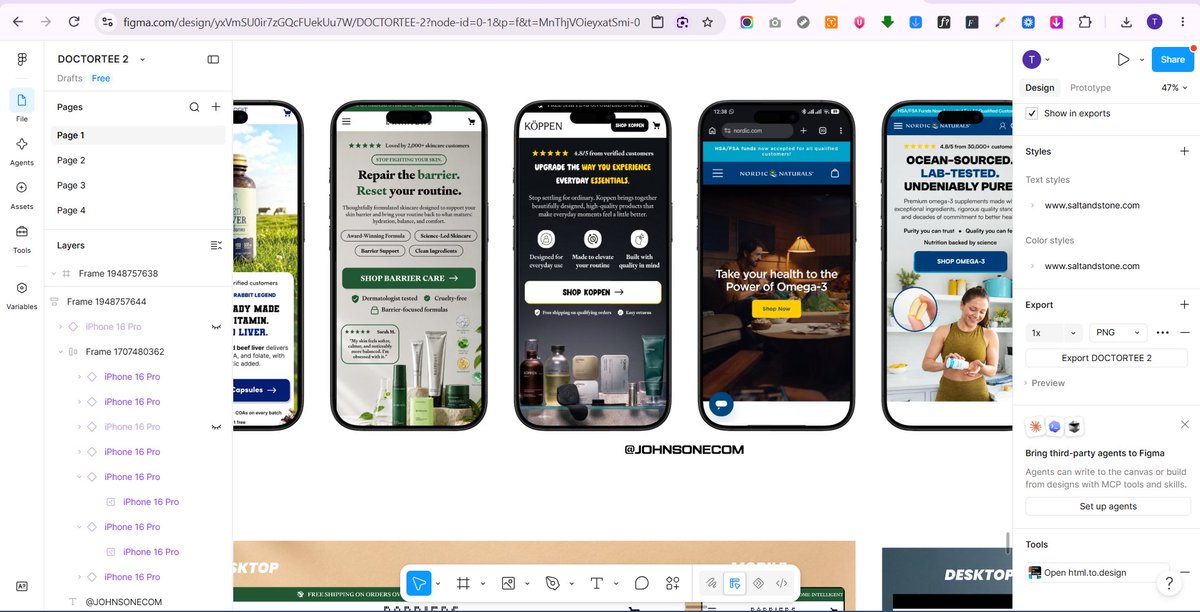1200x612 pixels.
Task: Select the Frame tool in bottom toolbar
Action: tap(464, 583)
